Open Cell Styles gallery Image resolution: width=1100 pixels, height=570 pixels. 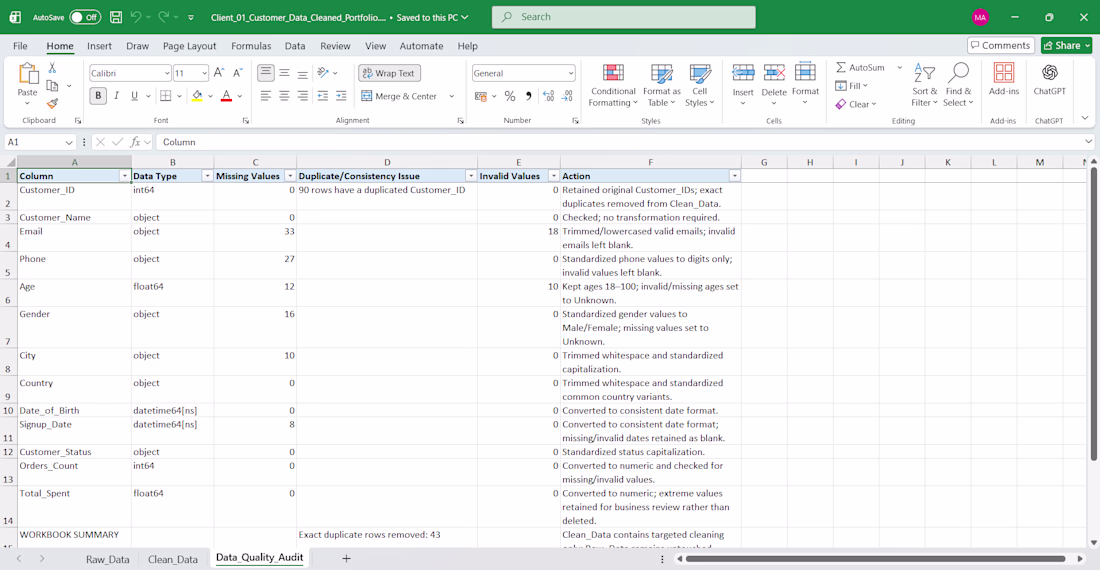click(699, 85)
